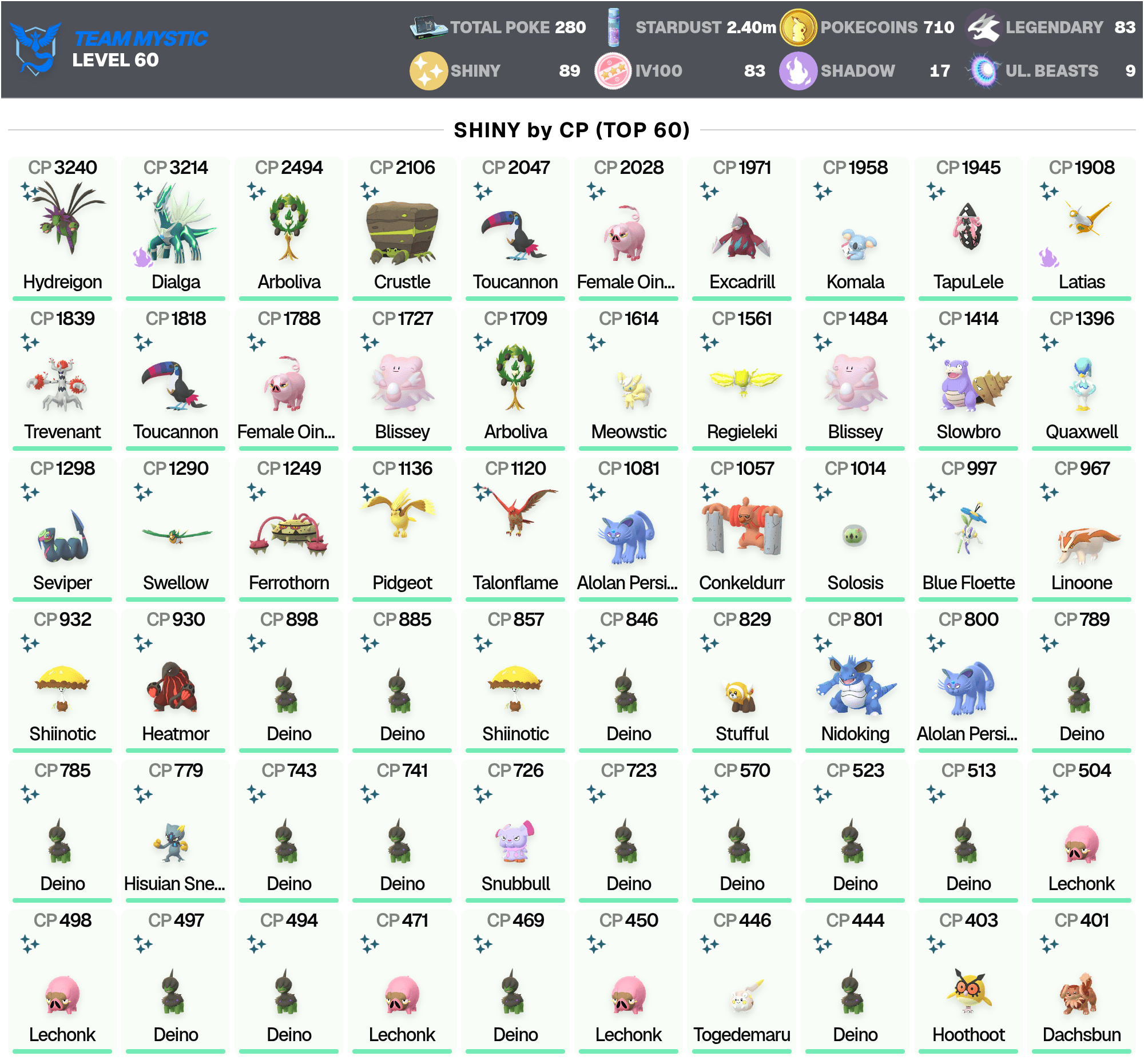
Task: Click the SHINY by CP (TOP 60) heading
Action: point(571,130)
